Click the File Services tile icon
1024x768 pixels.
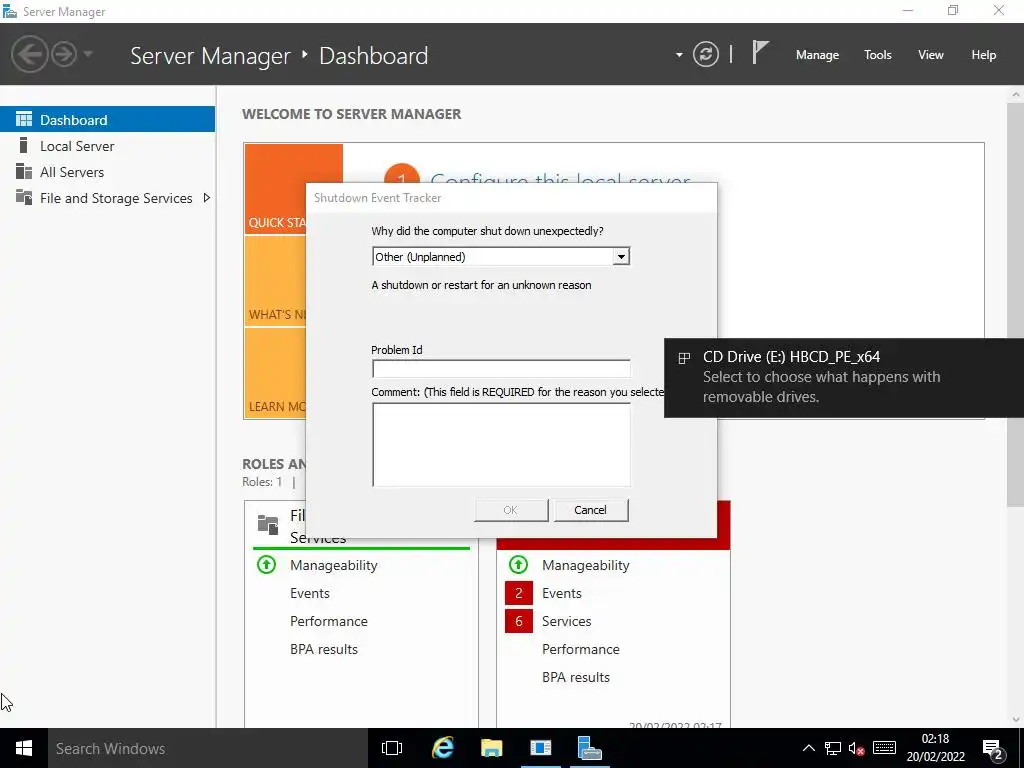click(x=268, y=524)
